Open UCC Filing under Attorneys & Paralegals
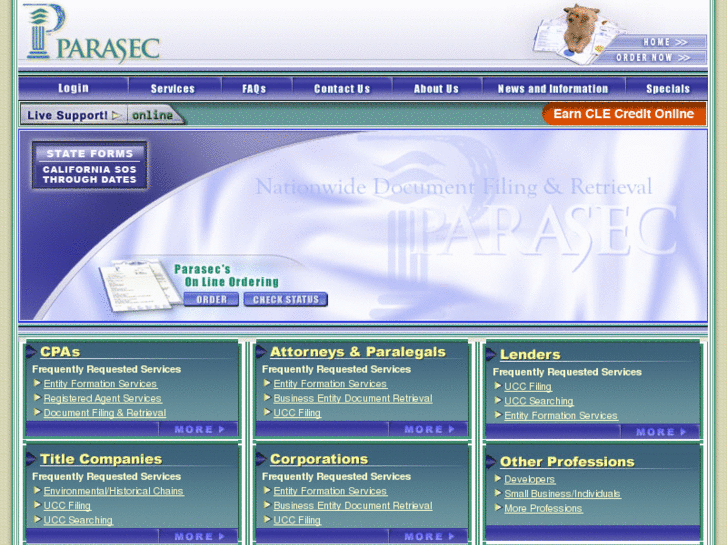The width and height of the screenshot is (727, 545). [297, 413]
